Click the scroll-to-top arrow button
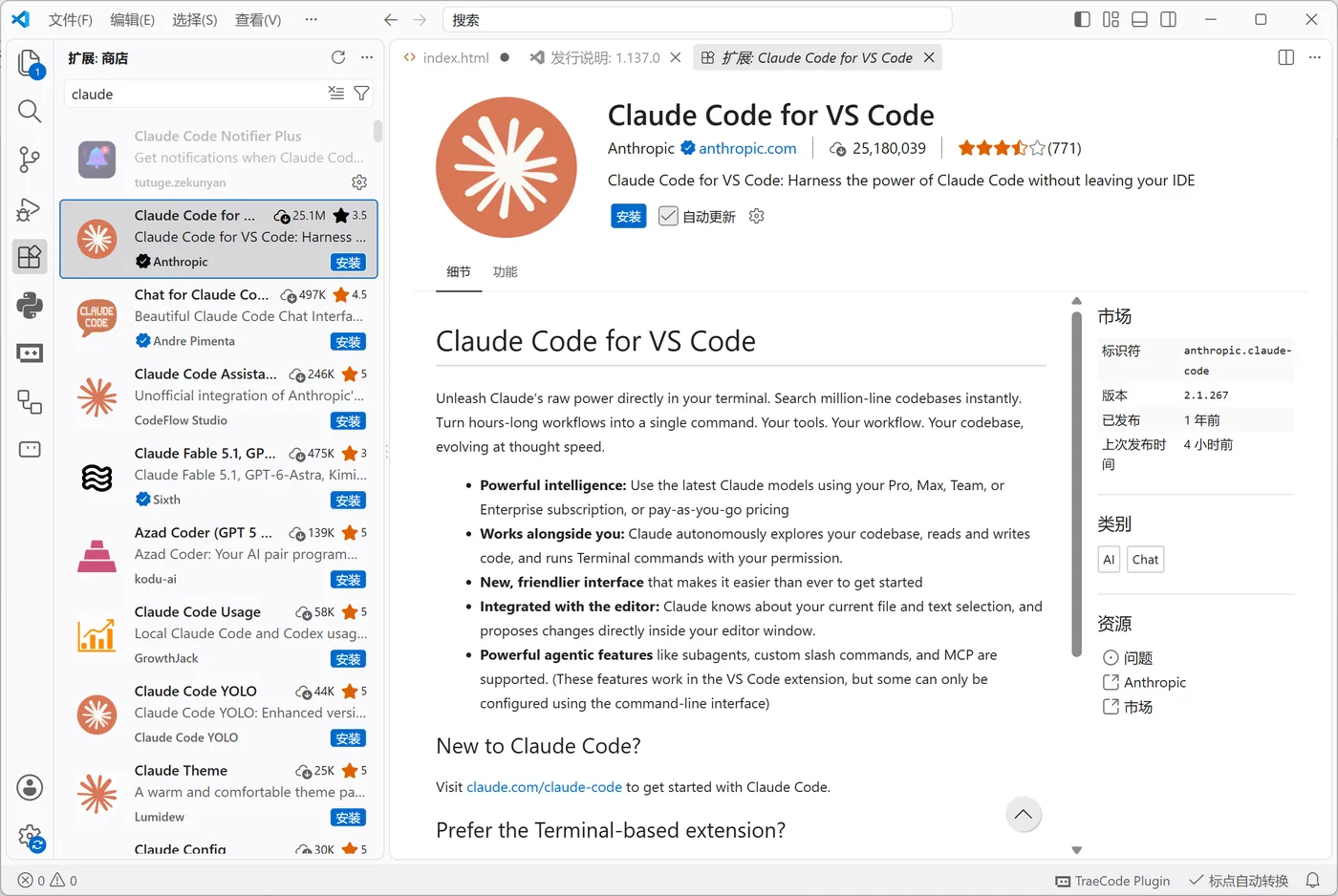 1024,815
